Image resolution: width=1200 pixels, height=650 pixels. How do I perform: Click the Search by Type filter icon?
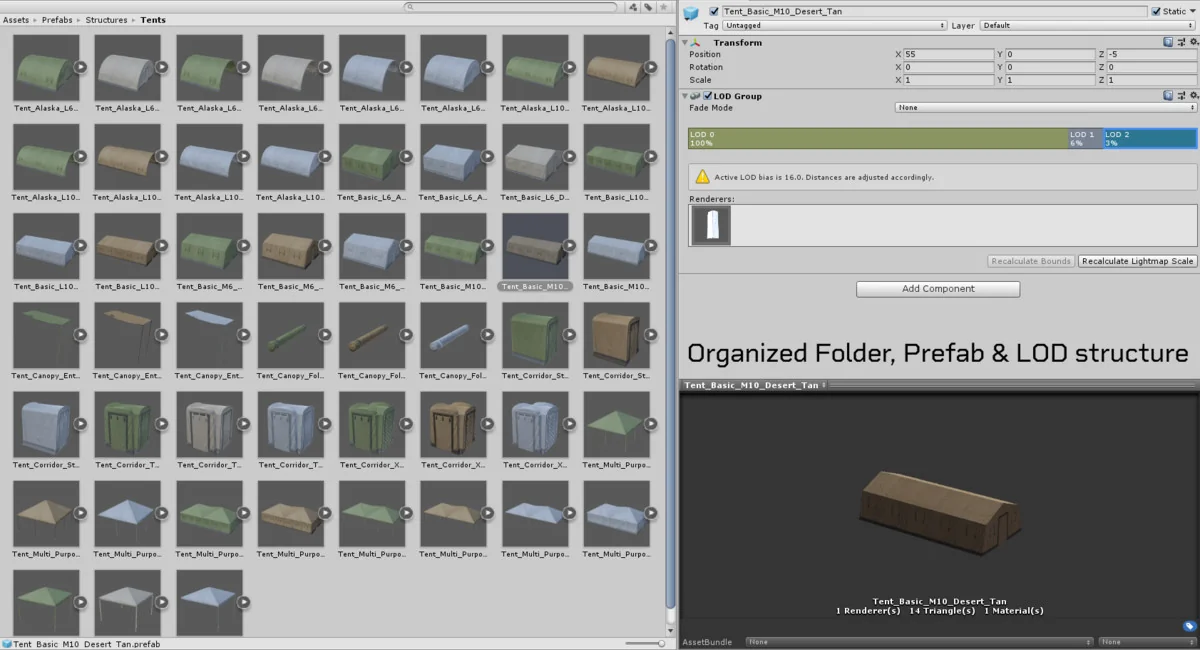coord(632,7)
